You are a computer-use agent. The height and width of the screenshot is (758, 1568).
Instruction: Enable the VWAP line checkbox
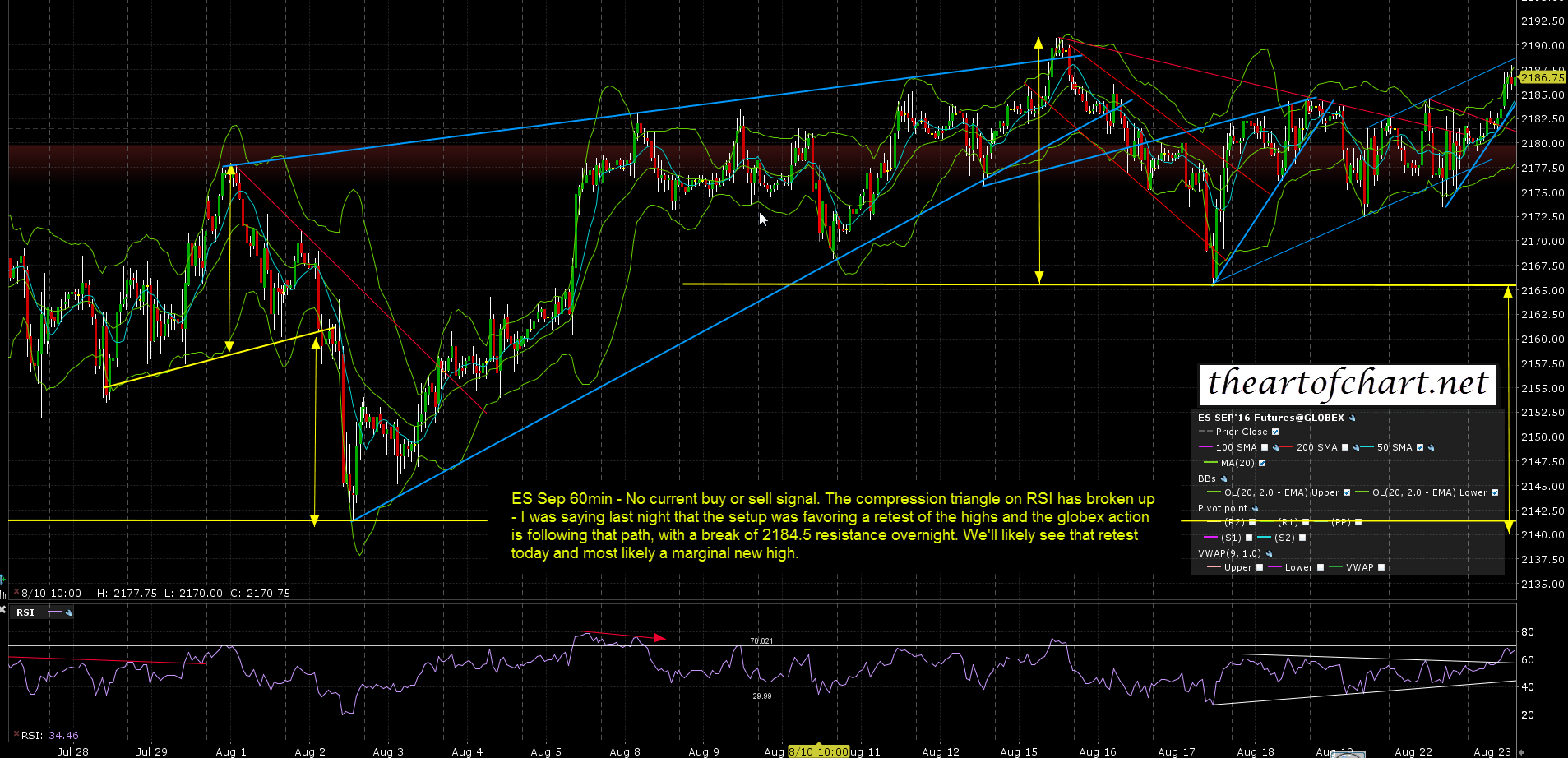1381,567
